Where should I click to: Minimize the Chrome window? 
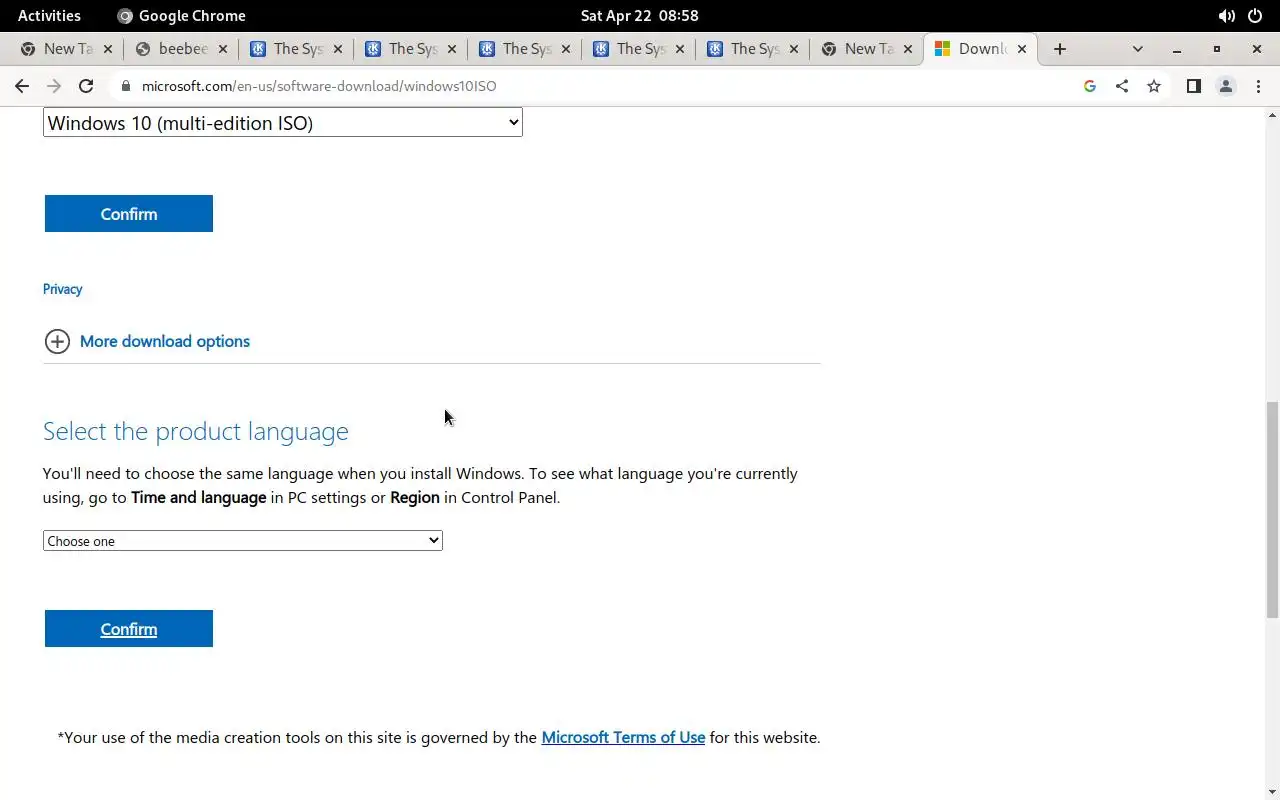coord(1177,48)
